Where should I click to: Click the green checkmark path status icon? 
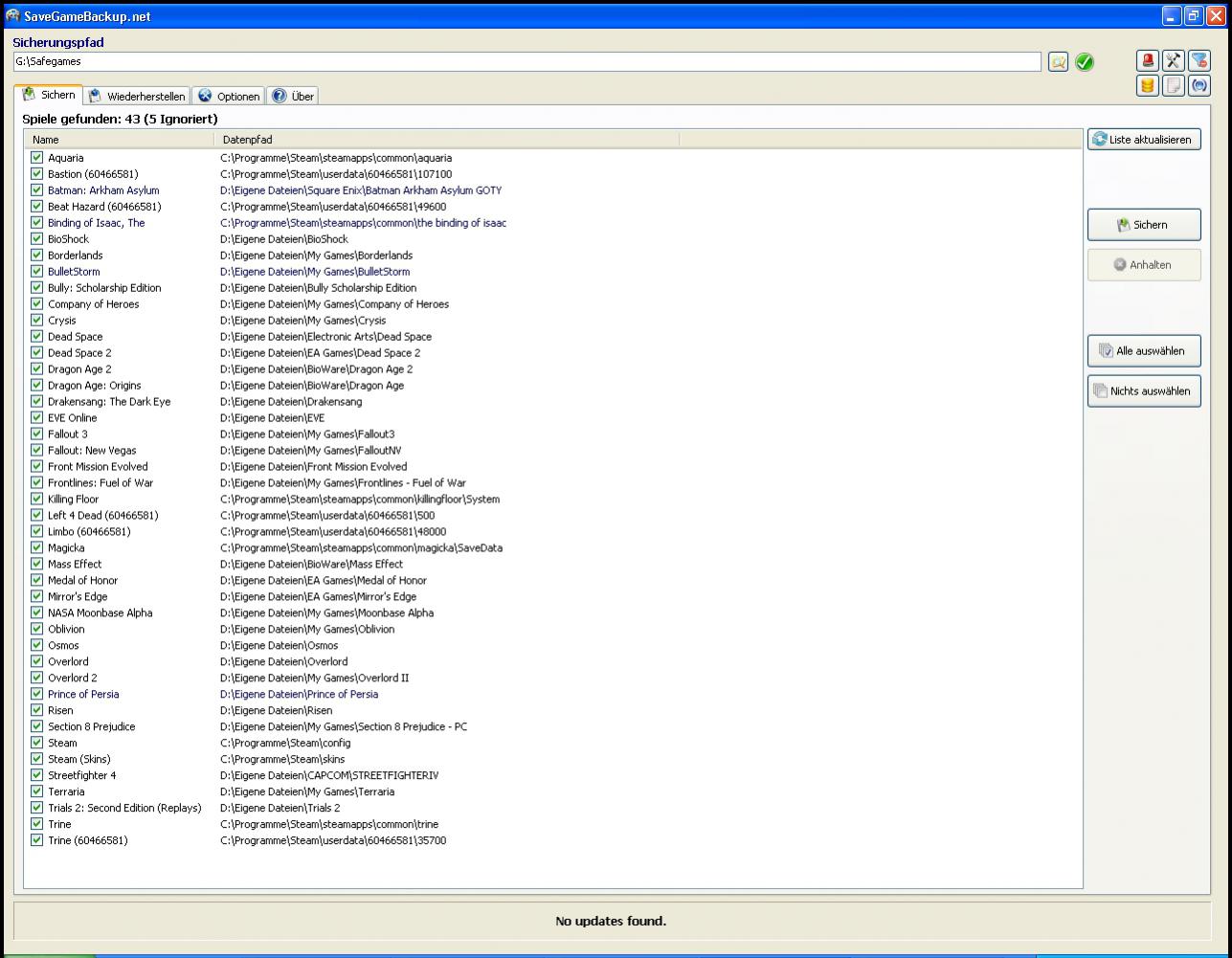[x=1085, y=61]
